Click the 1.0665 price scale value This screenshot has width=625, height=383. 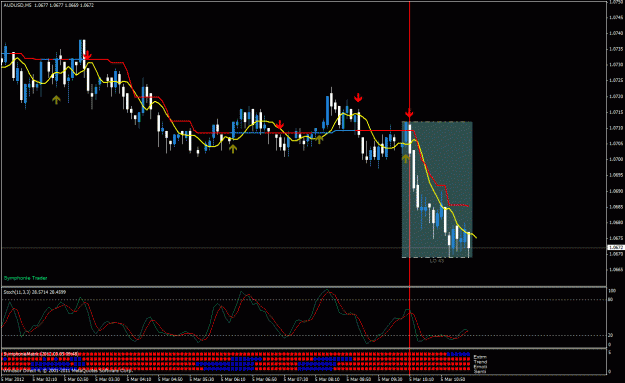tap(616, 269)
